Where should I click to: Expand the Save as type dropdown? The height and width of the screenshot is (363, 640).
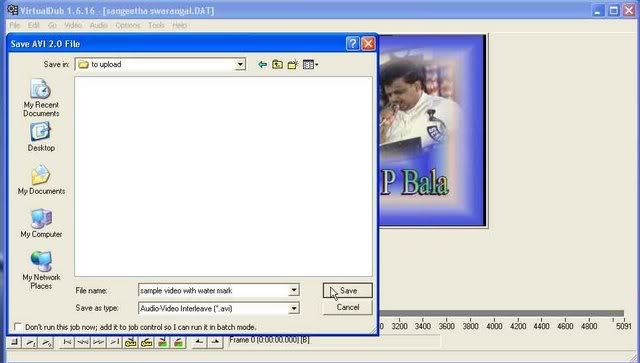[293, 308]
